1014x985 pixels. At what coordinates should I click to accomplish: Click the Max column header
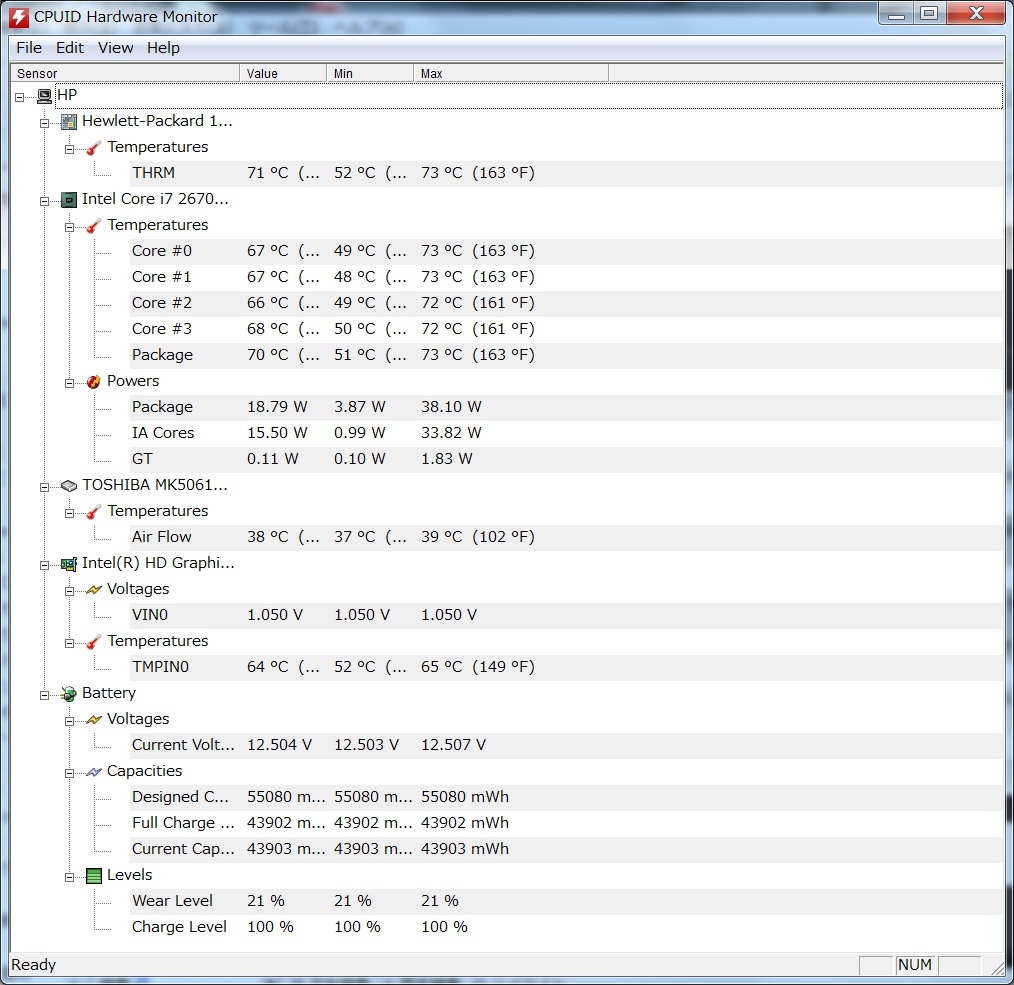click(x=510, y=74)
